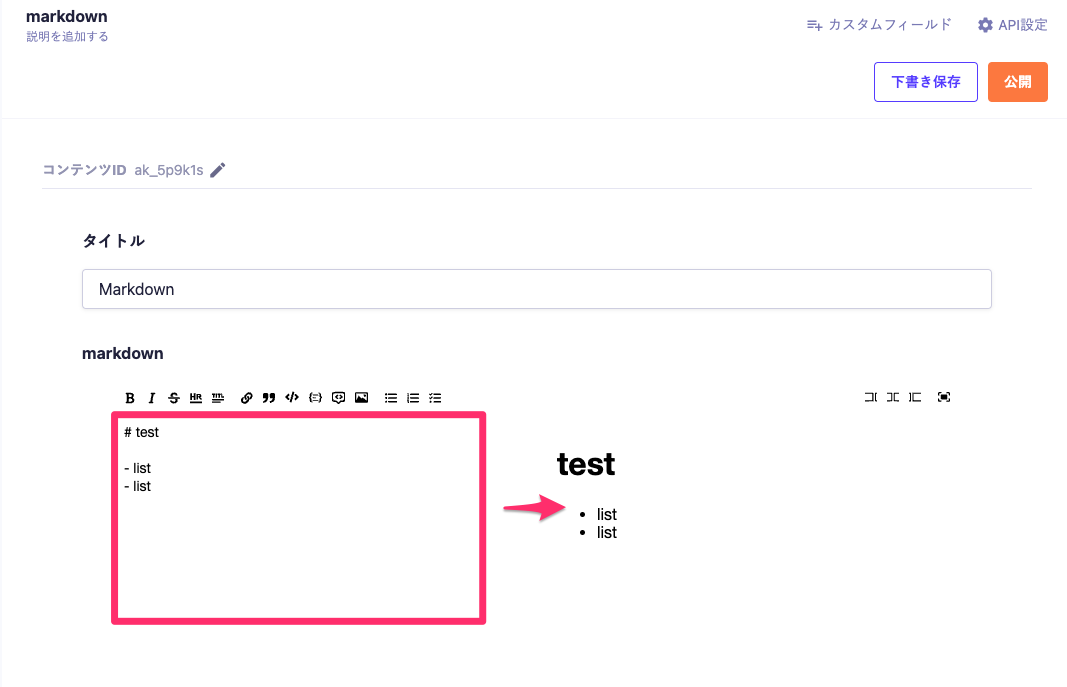Apply strikethrough formatting to text

(174, 397)
